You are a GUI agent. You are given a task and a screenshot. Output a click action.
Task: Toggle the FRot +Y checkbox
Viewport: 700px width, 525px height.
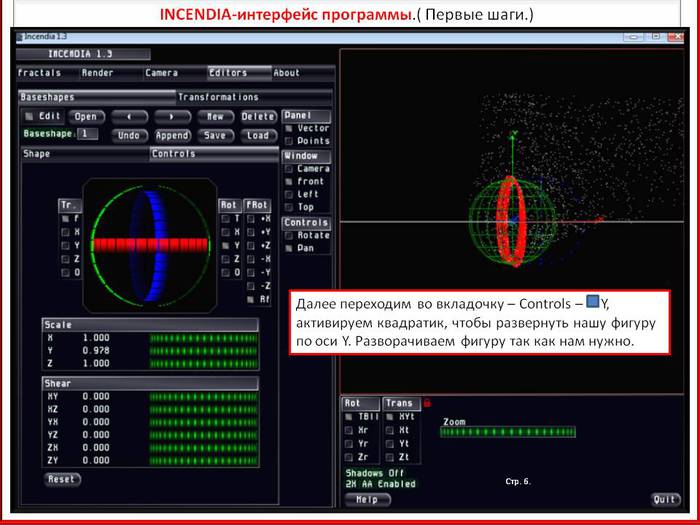point(251,232)
